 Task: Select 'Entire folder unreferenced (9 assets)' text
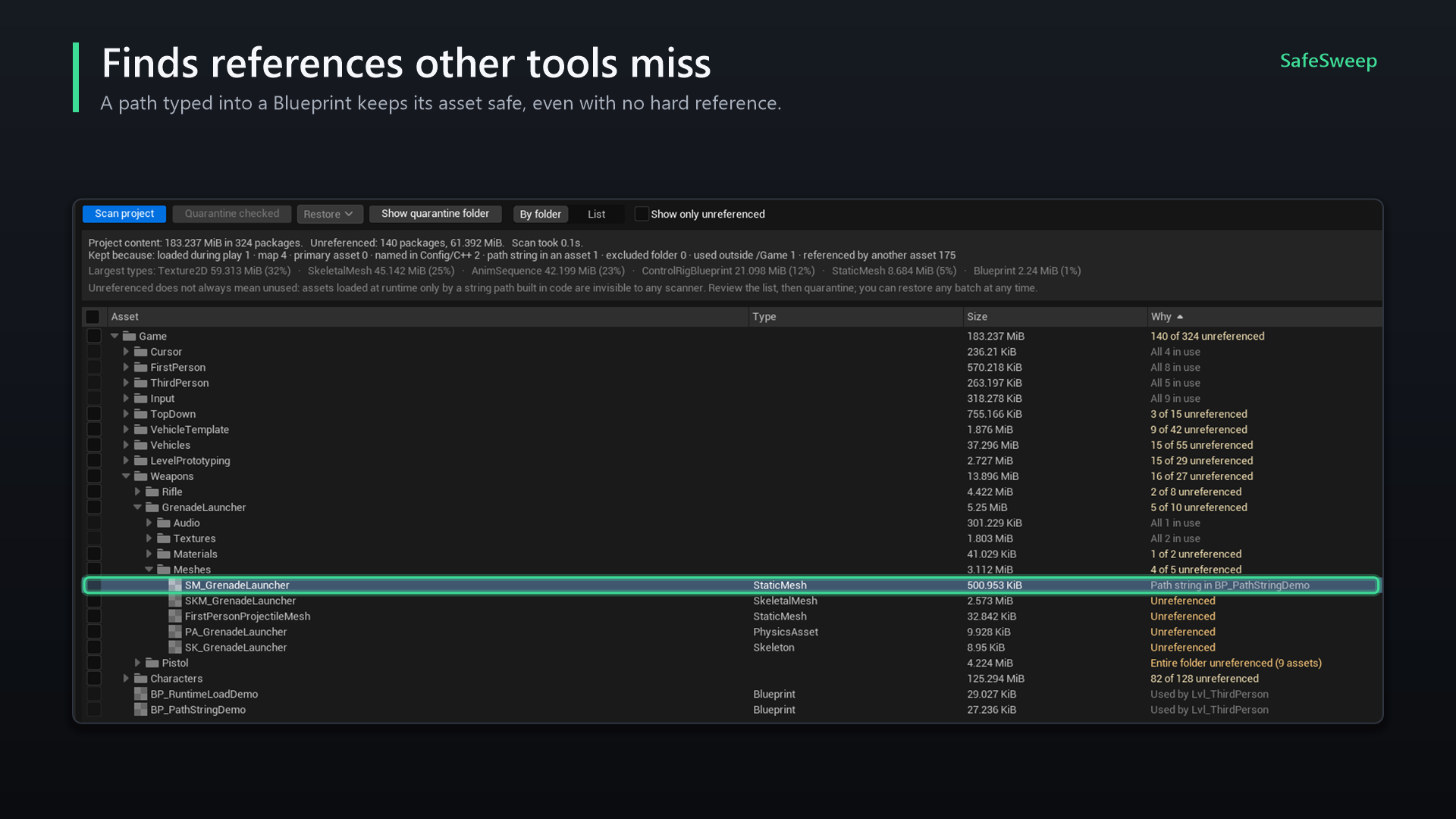[1236, 663]
